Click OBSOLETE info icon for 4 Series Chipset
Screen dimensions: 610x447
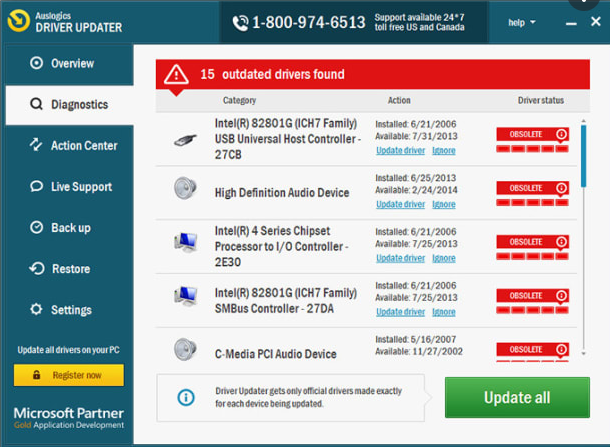click(x=561, y=242)
